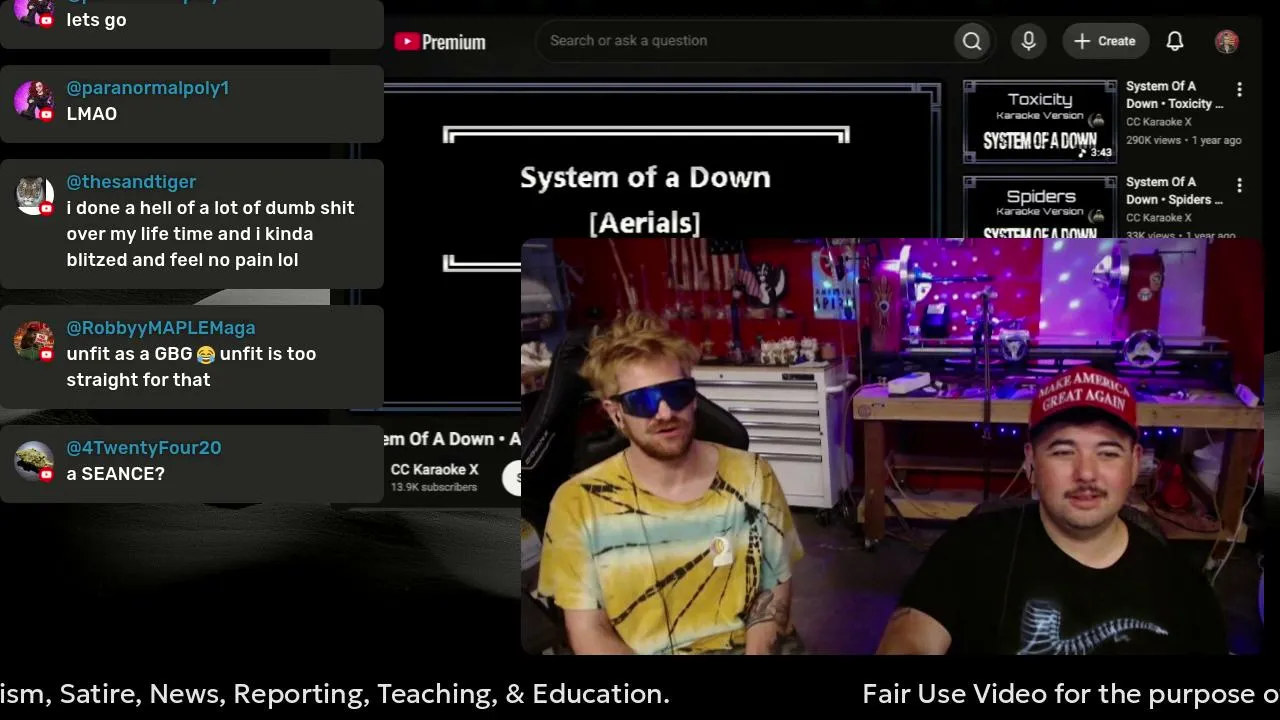Click the YouTube Premium logo
The height and width of the screenshot is (720, 1280).
(440, 41)
